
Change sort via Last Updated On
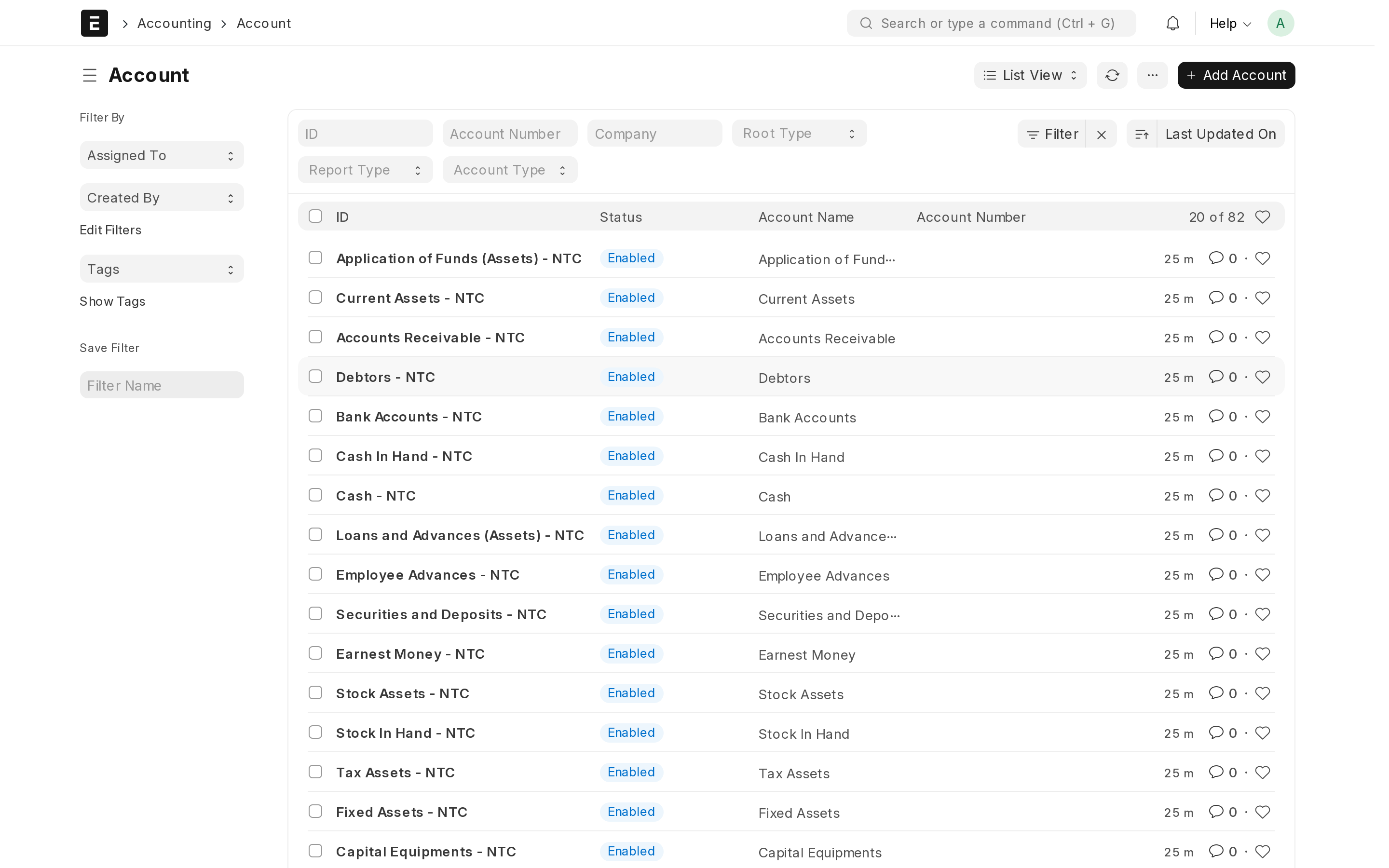pyautogui.click(x=1220, y=135)
